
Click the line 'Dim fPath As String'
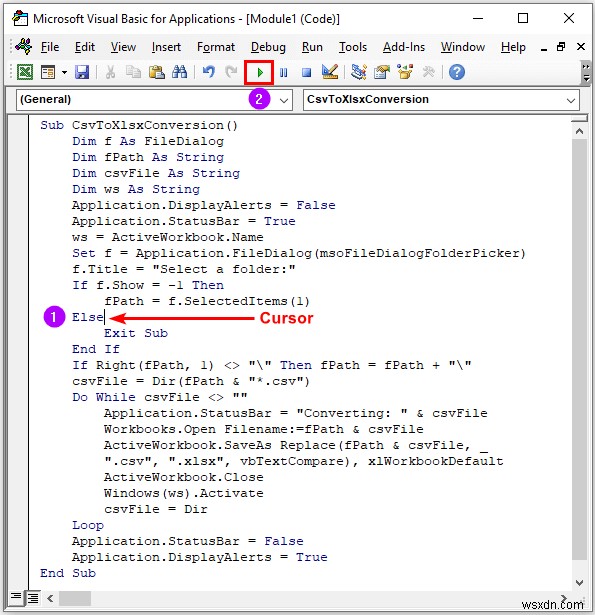(x=148, y=157)
